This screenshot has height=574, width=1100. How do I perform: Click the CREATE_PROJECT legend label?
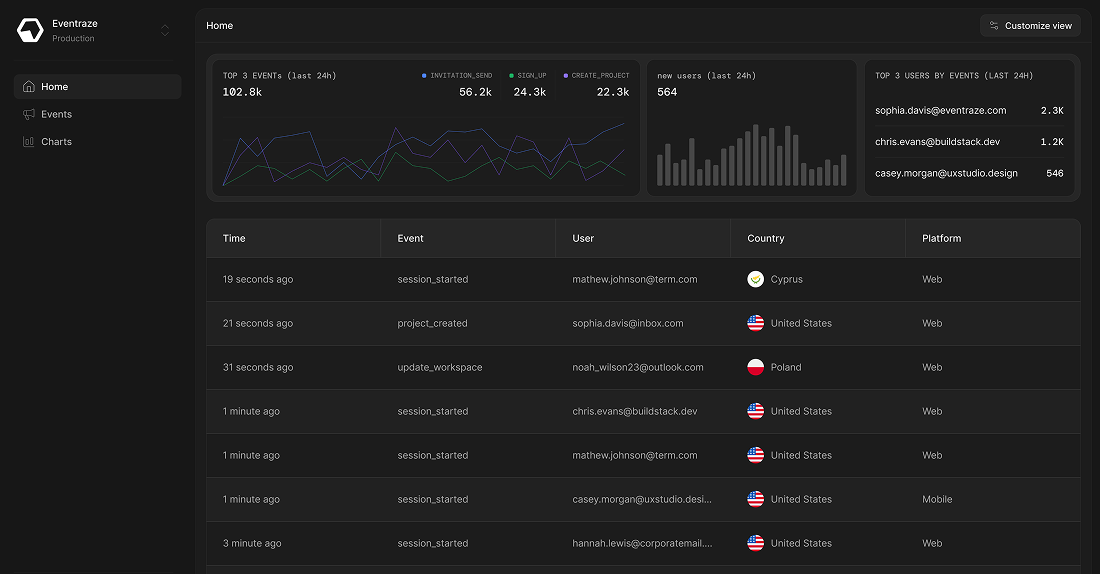click(601, 75)
